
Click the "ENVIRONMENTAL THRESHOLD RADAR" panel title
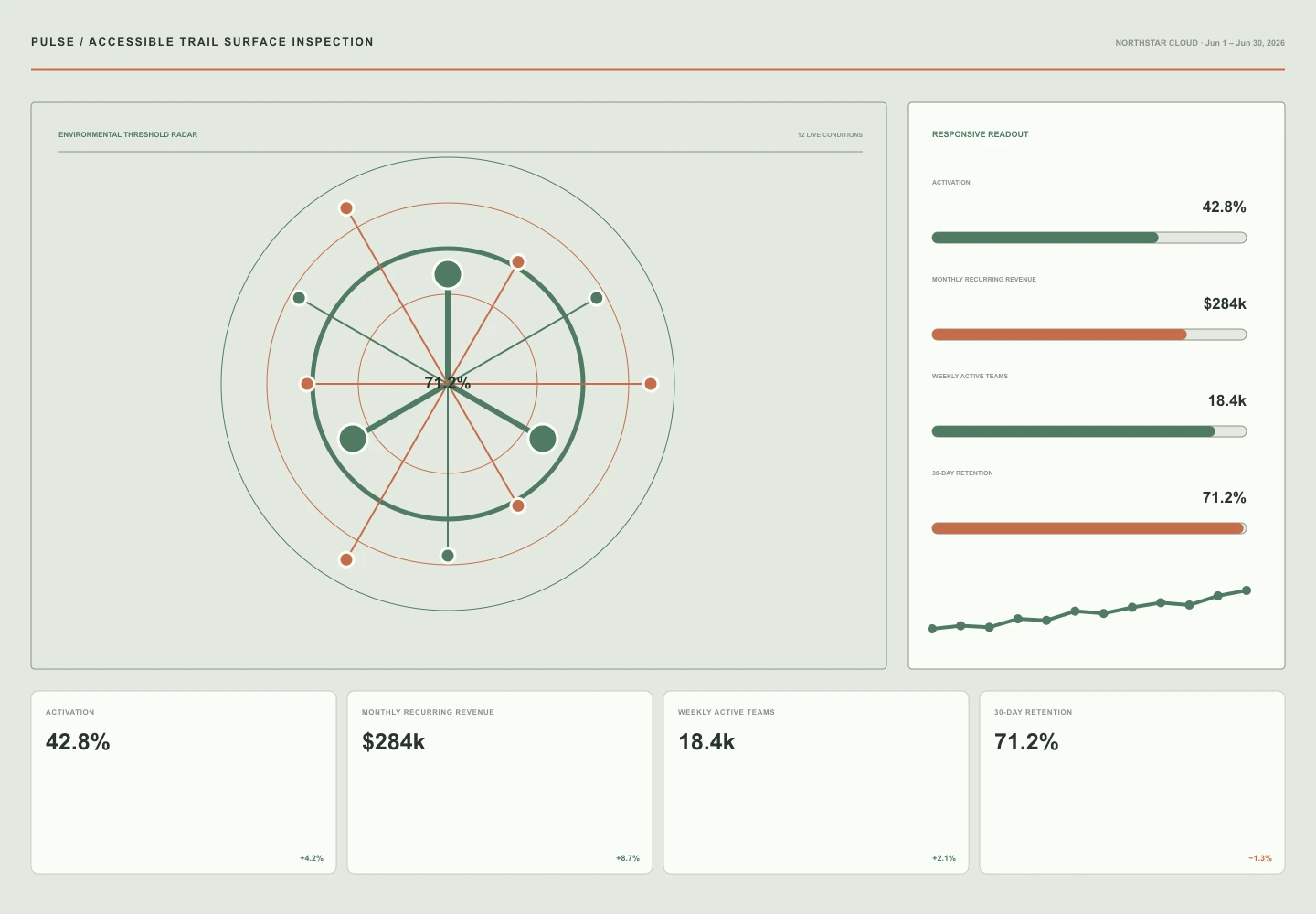(128, 134)
